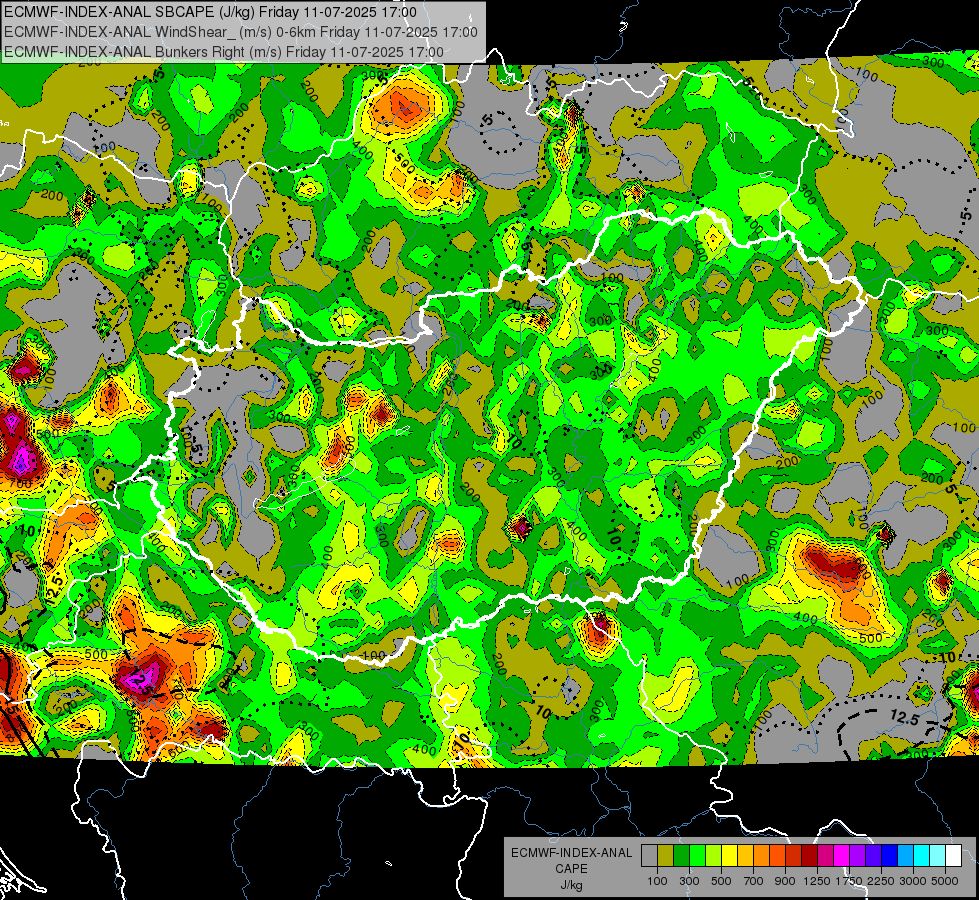Viewport: 979px width, 900px height.
Task: Click the bright magenta legend swatch
Action: pos(842,855)
